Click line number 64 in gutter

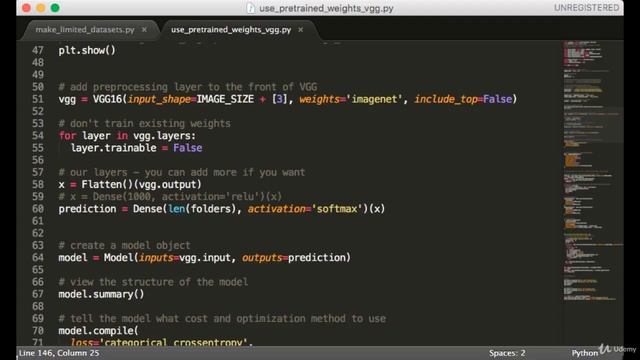pos(38,258)
